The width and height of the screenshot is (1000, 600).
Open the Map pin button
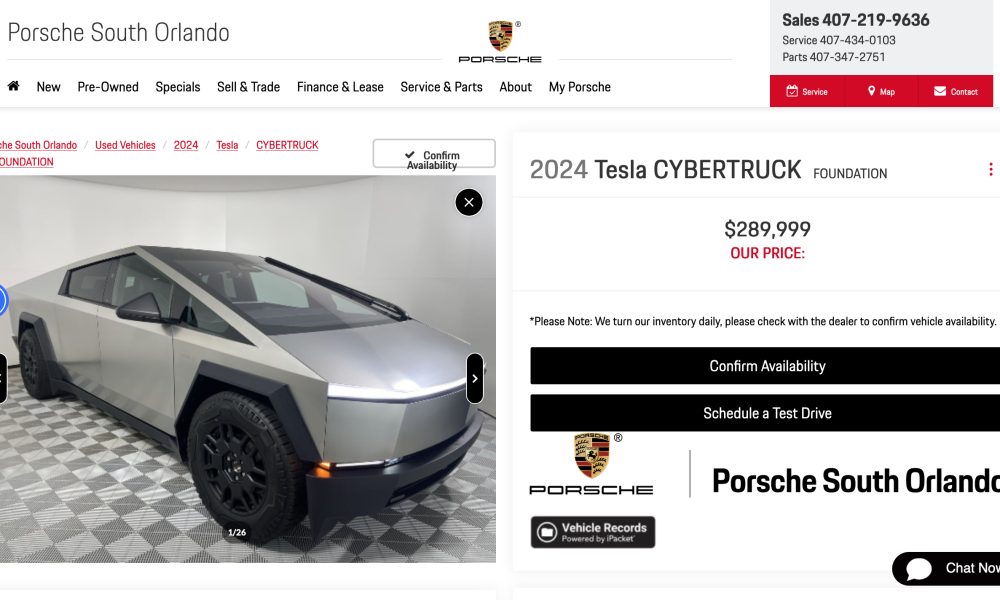[x=881, y=91]
